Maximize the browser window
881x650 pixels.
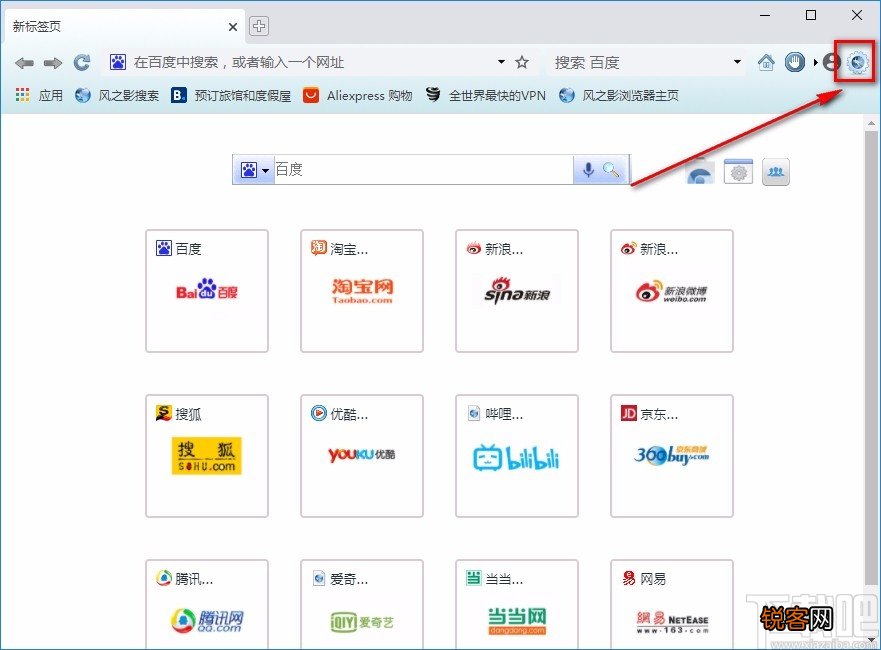(x=811, y=15)
